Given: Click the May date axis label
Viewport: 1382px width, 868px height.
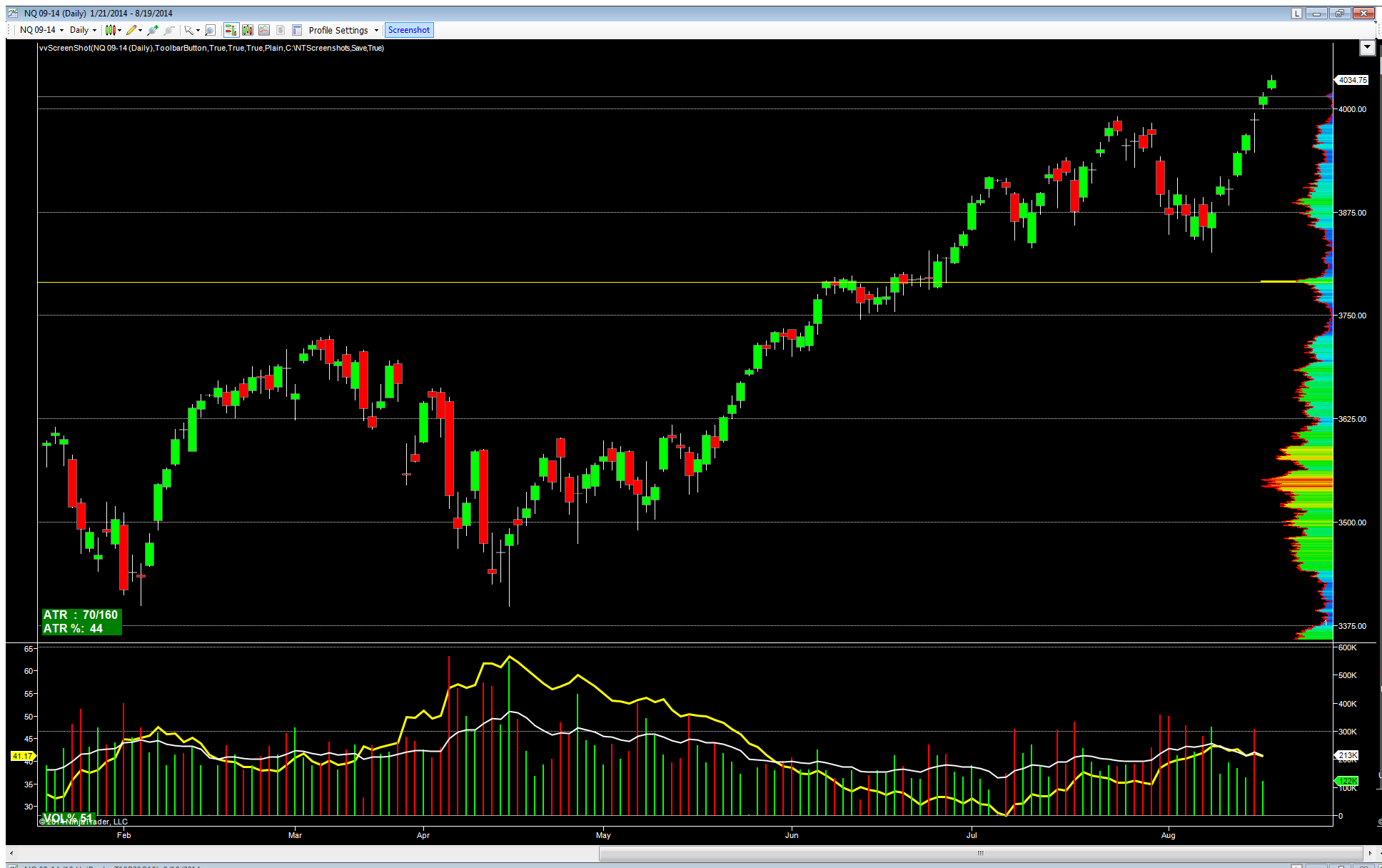Looking at the screenshot, I should pyautogui.click(x=603, y=835).
